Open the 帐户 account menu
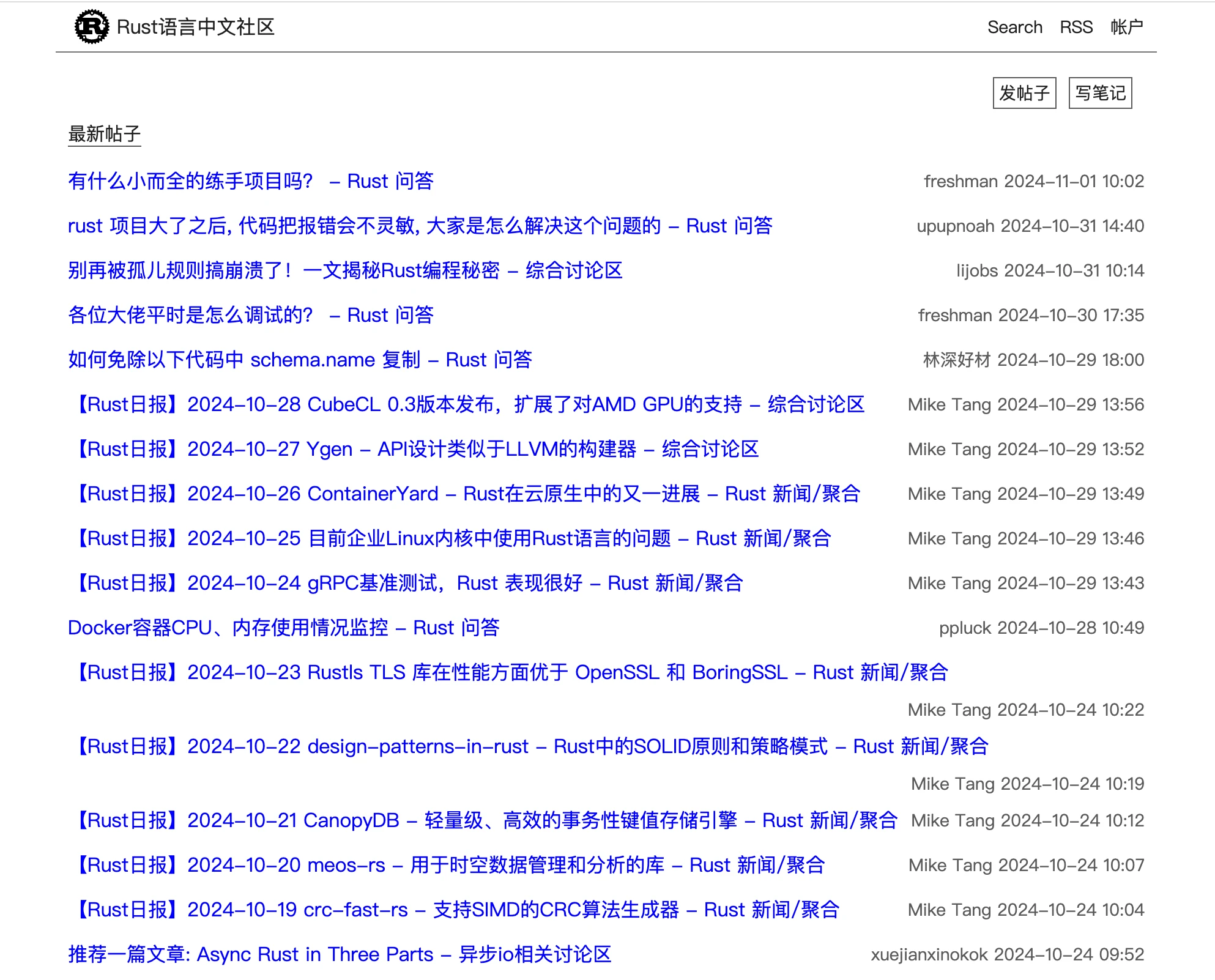Viewport: 1215px width, 980px height. (1126, 27)
